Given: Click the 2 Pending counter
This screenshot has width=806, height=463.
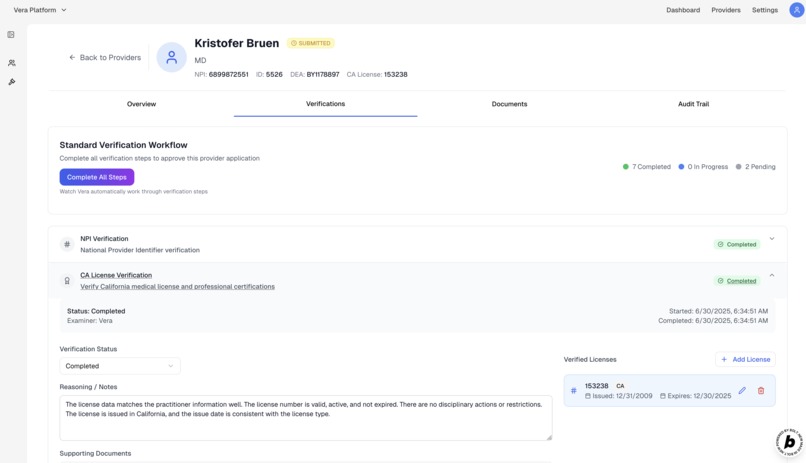Looking at the screenshot, I should pos(756,166).
